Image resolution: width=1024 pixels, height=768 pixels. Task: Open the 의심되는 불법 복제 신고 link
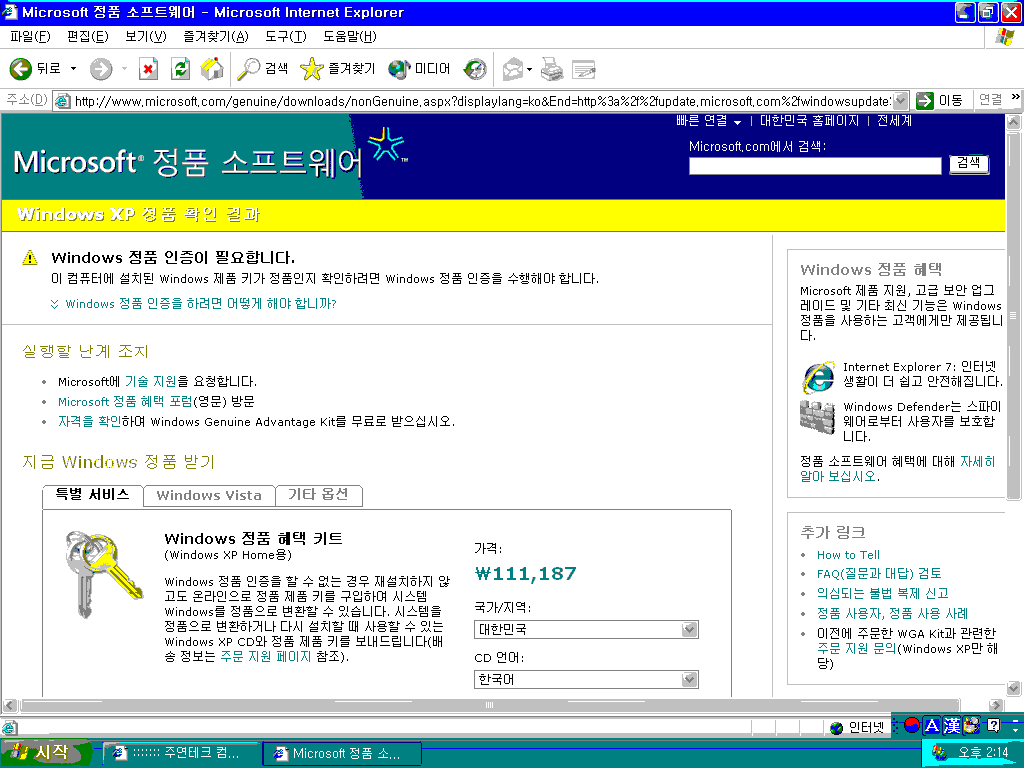882,593
